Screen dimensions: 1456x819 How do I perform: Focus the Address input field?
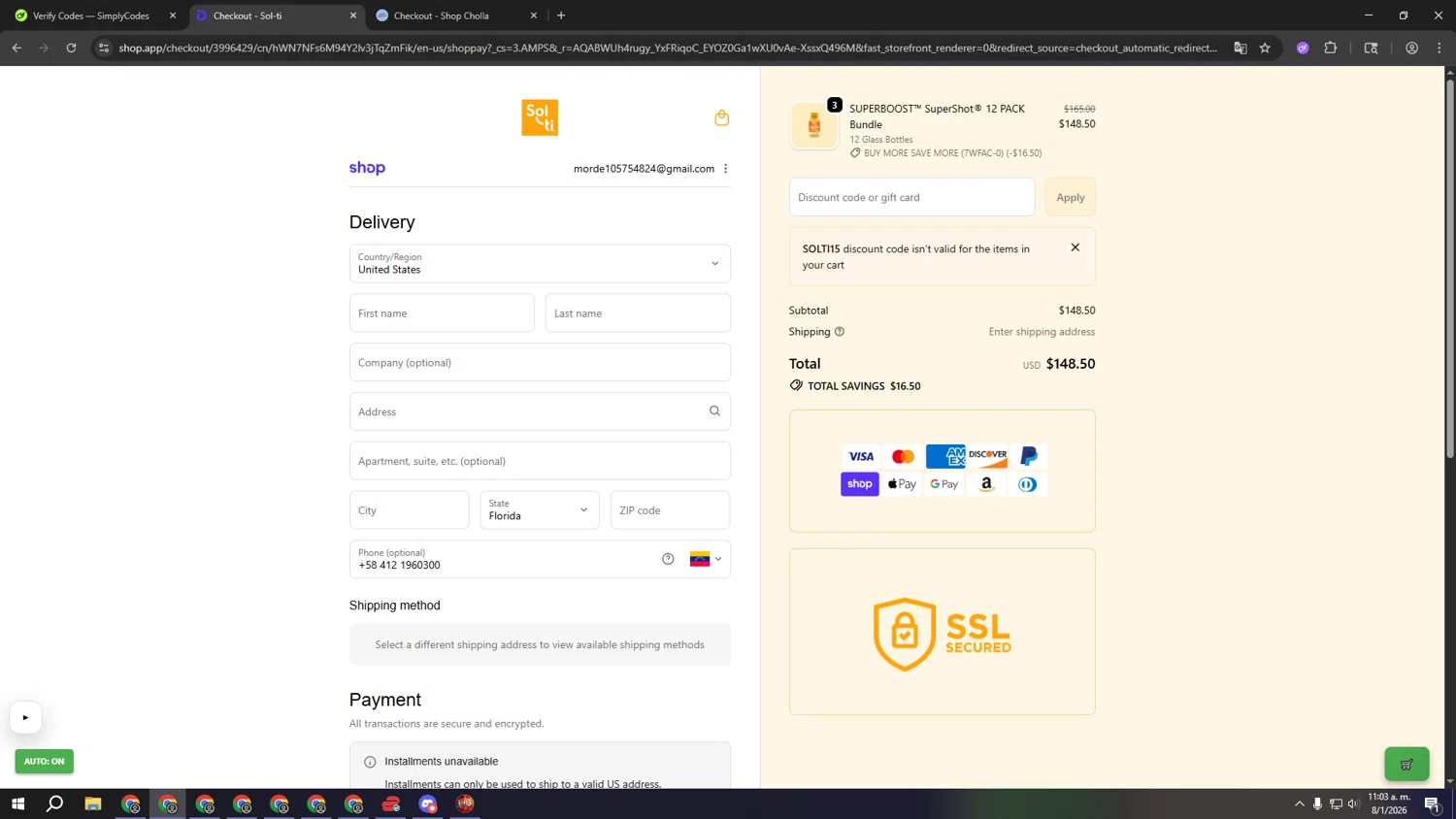[x=527, y=411]
